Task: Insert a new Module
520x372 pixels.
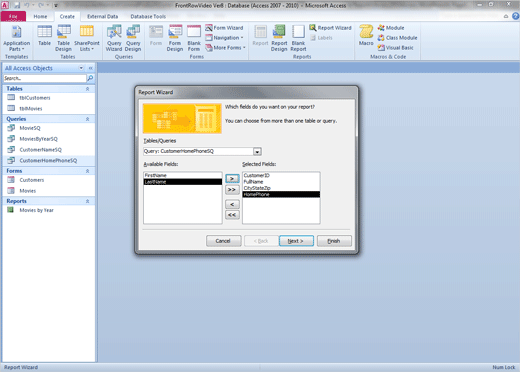Action: (x=391, y=28)
